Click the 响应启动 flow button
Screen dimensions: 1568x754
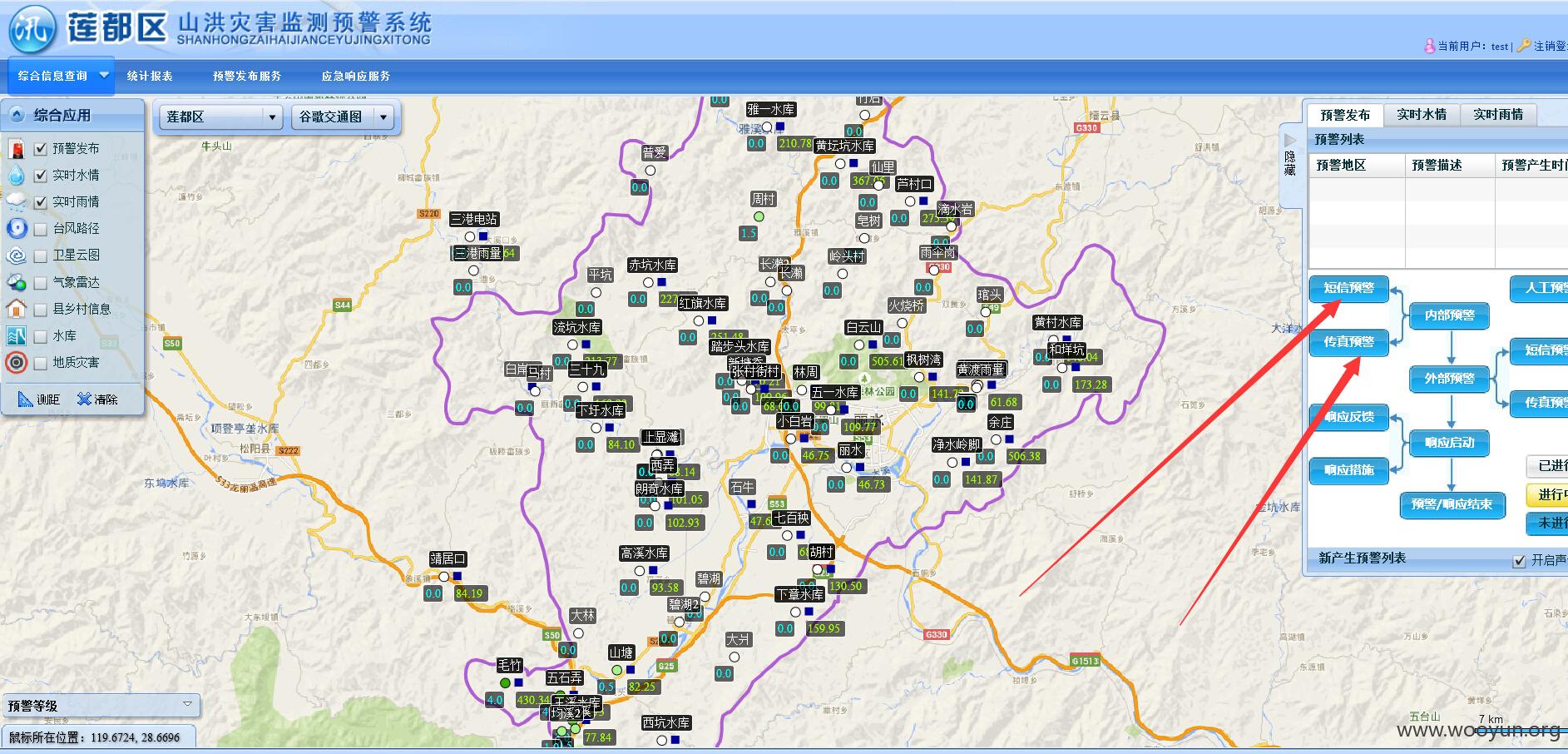1449,443
